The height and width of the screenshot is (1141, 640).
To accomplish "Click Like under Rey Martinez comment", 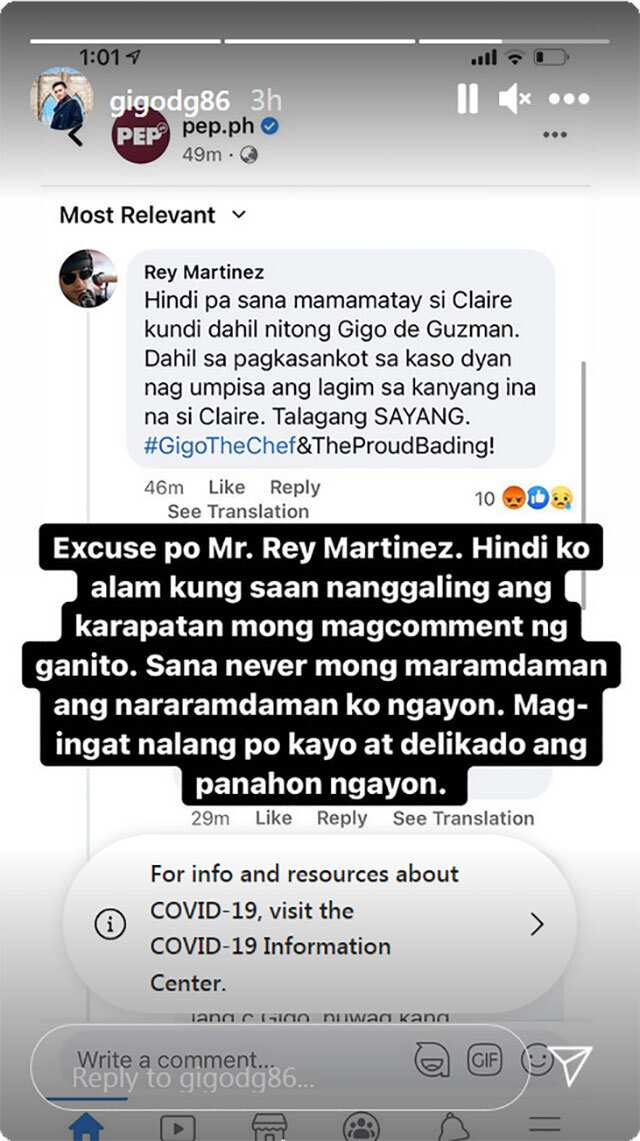I will point(226,488).
